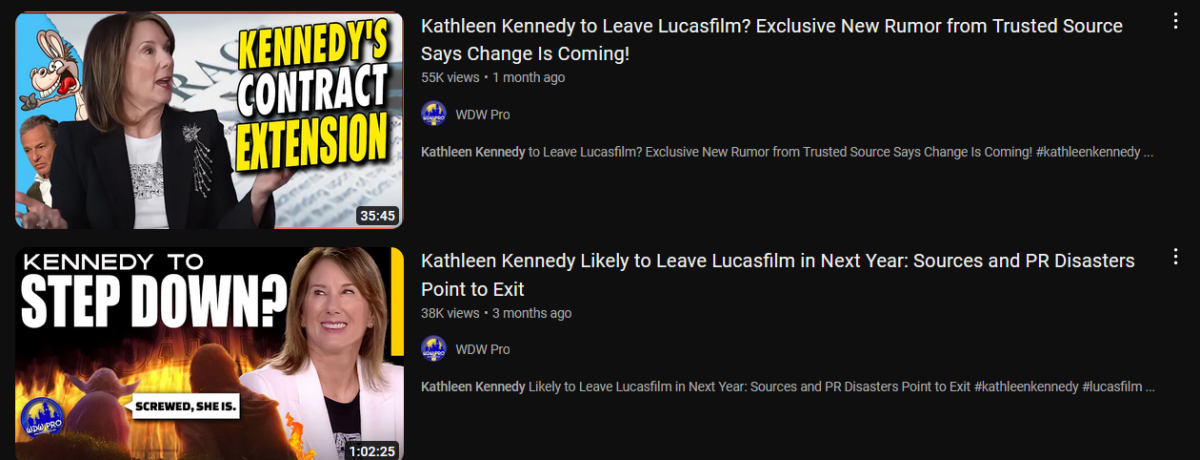1200x460 pixels.
Task: Click the 1:02:25 duration badge
Action: click(x=371, y=450)
